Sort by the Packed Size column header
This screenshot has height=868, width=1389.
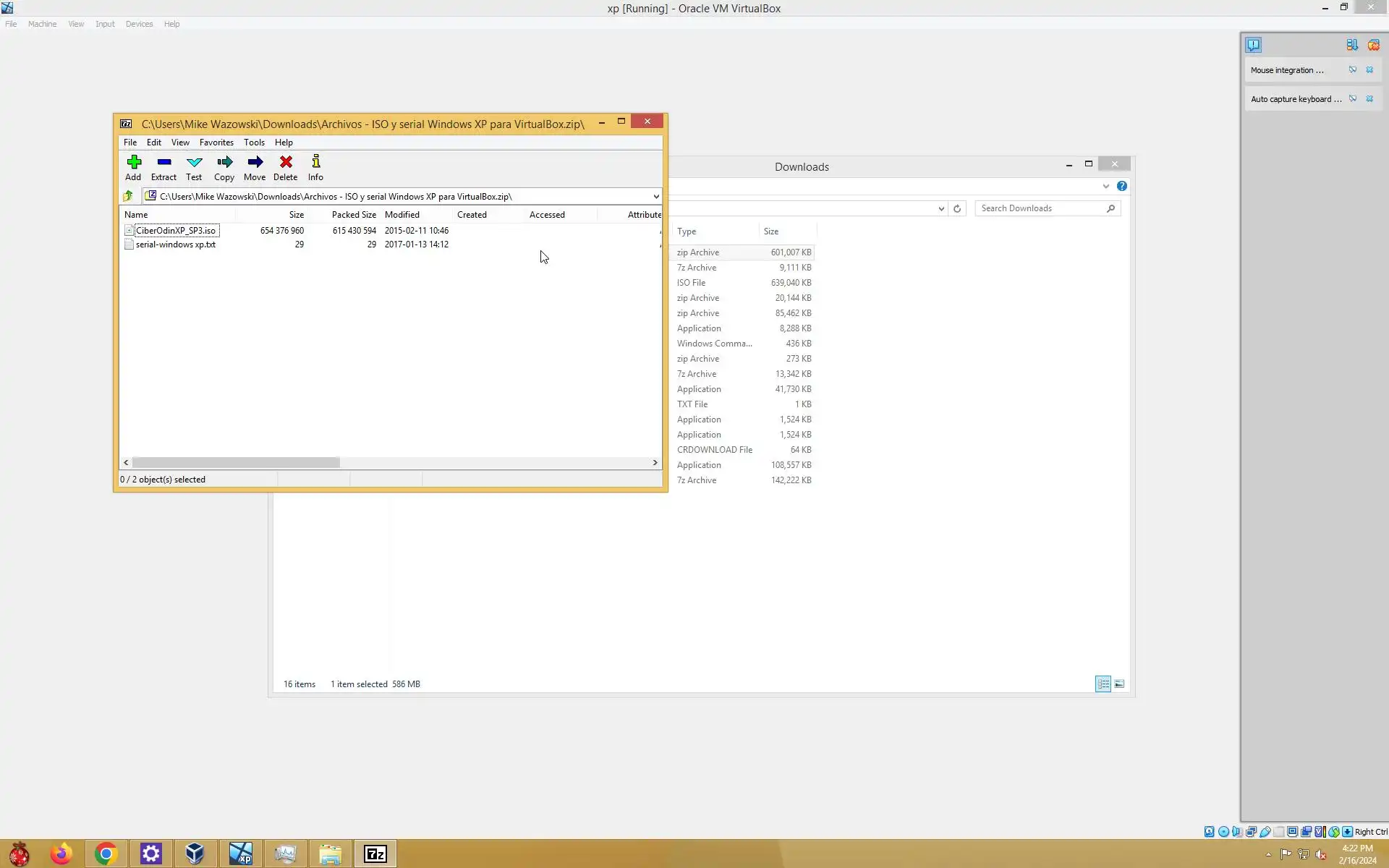[x=354, y=215]
